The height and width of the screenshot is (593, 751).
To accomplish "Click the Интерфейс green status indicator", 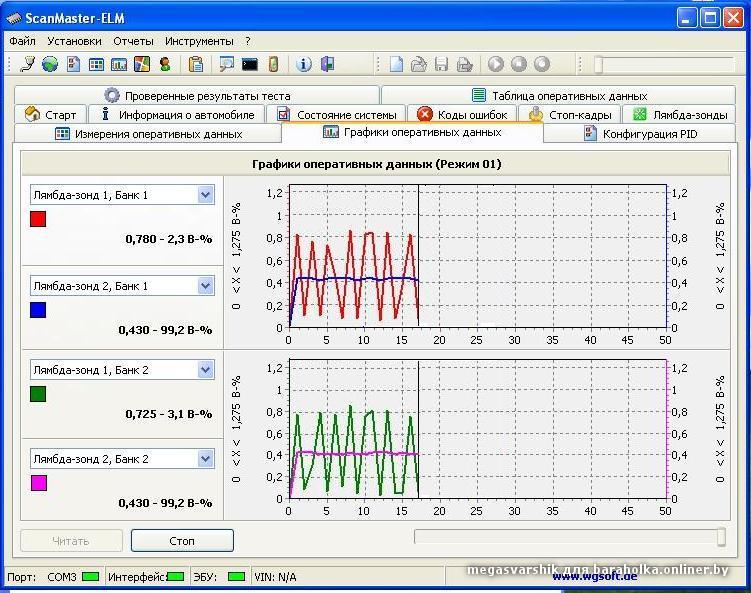I will click(x=175, y=576).
